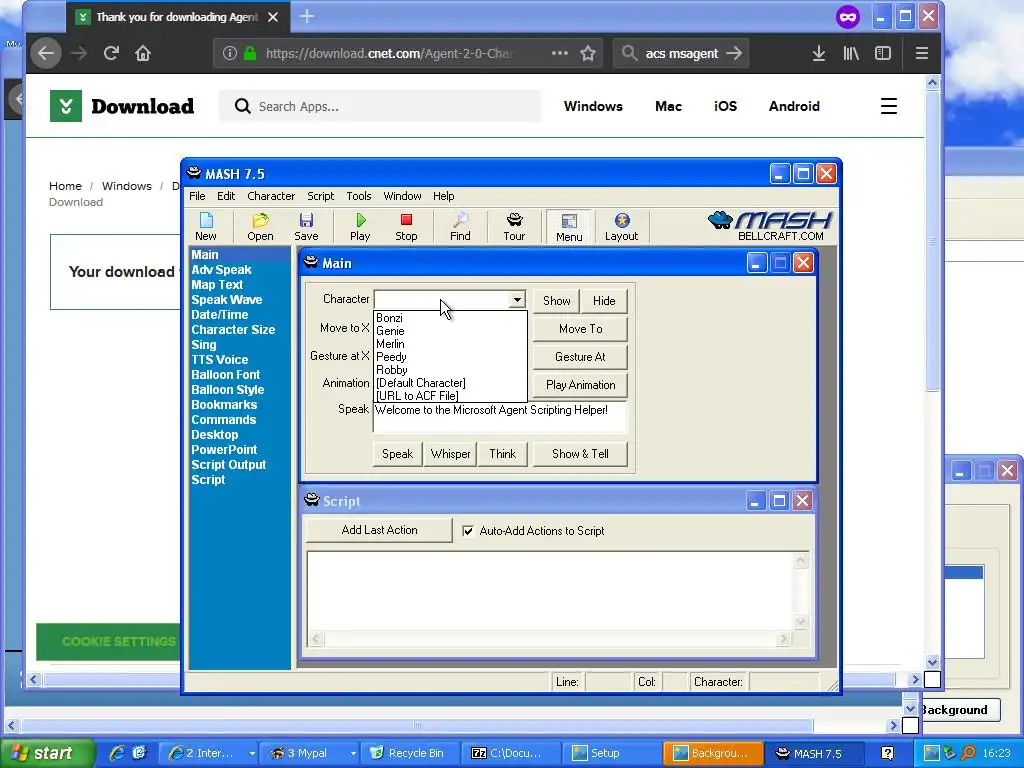Reload the page in the browser
This screenshot has width=1024, height=768.
coord(111,53)
